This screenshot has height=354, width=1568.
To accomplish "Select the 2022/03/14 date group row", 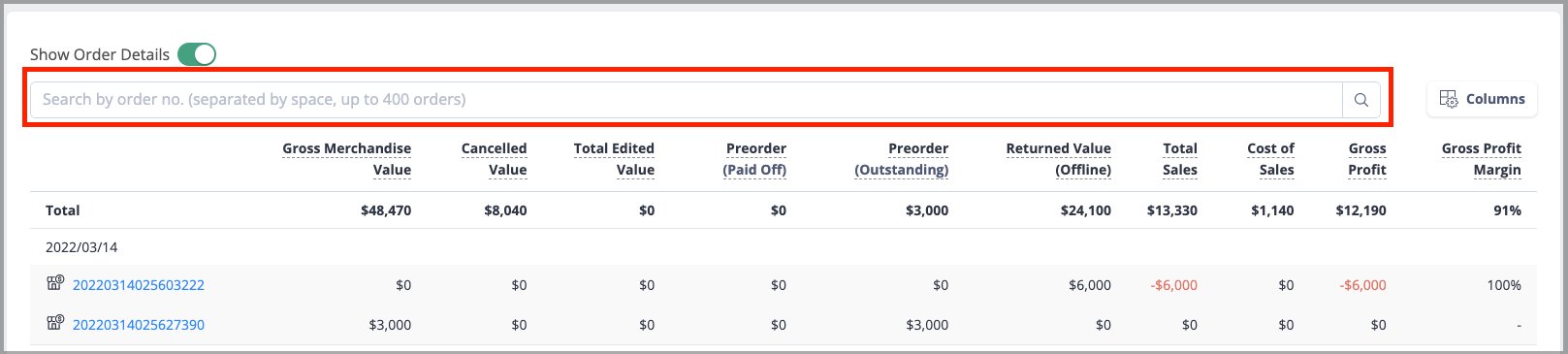I will coord(784,247).
